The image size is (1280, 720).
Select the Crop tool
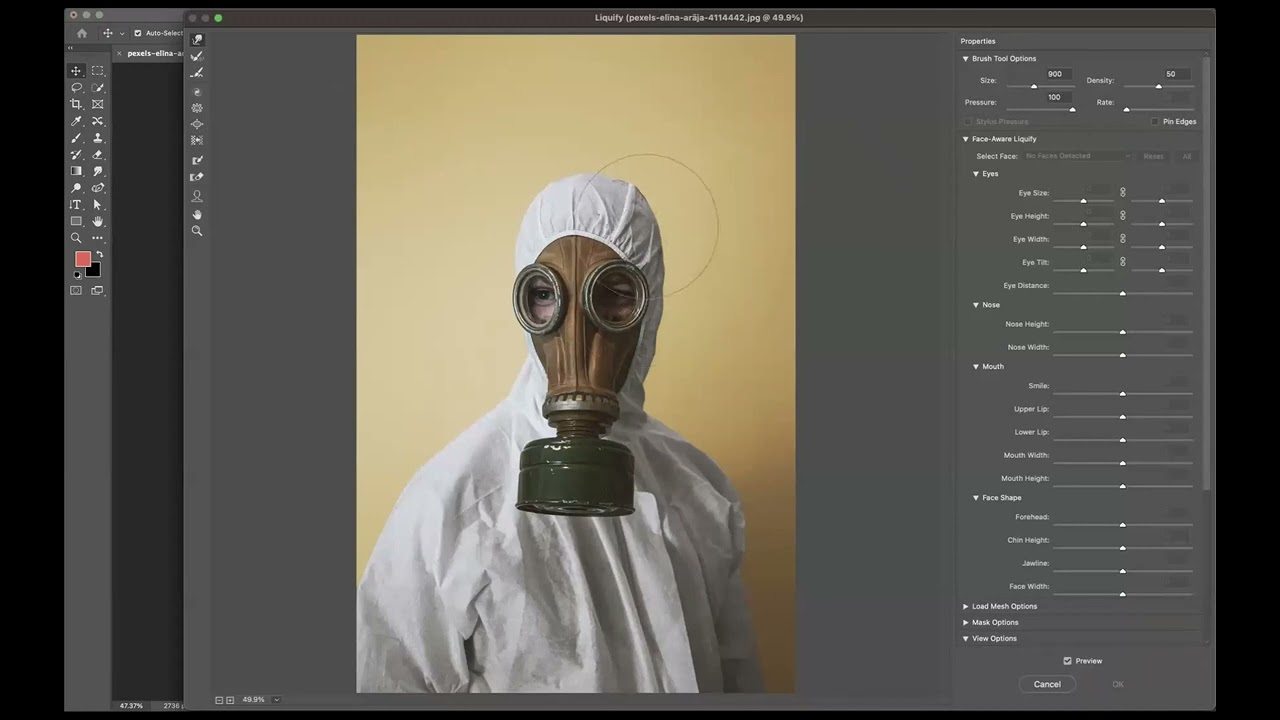76,104
